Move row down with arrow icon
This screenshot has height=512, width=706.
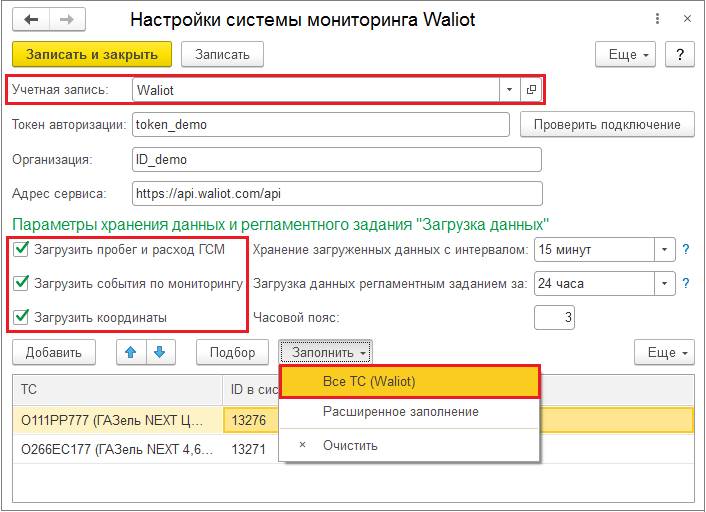[160, 352]
